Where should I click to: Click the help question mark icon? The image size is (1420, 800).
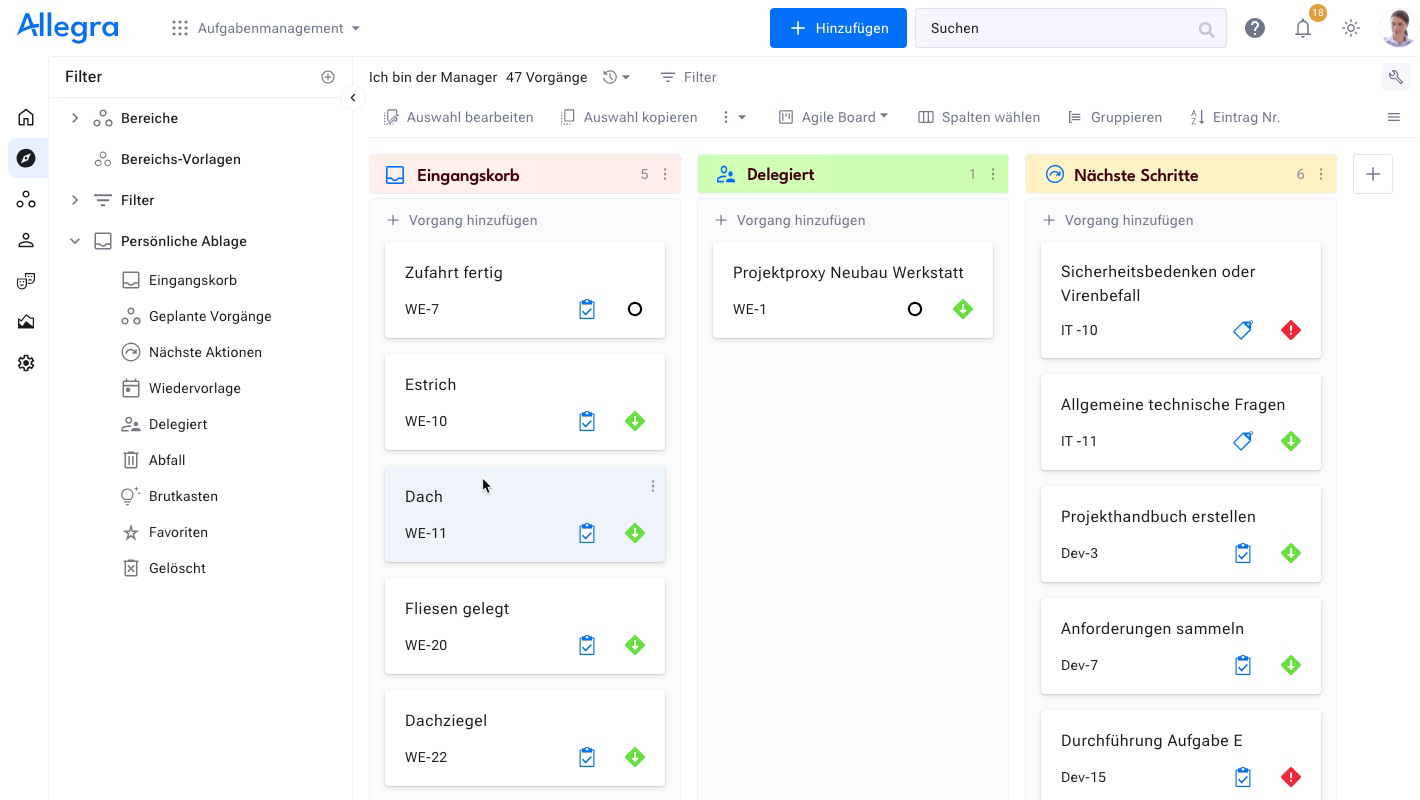pos(1254,29)
